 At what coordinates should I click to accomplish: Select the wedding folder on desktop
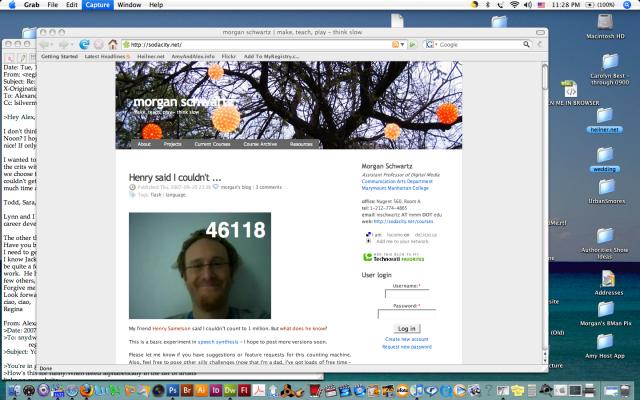coord(605,160)
